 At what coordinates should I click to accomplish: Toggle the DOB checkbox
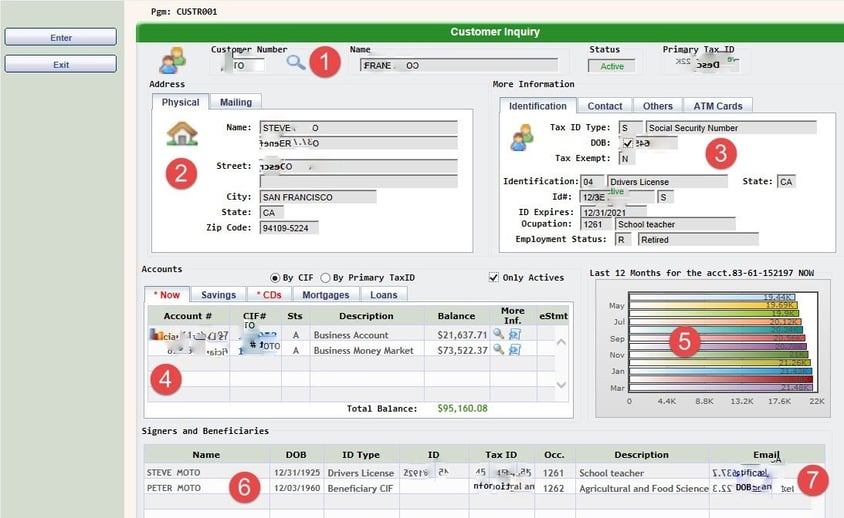tap(627, 143)
